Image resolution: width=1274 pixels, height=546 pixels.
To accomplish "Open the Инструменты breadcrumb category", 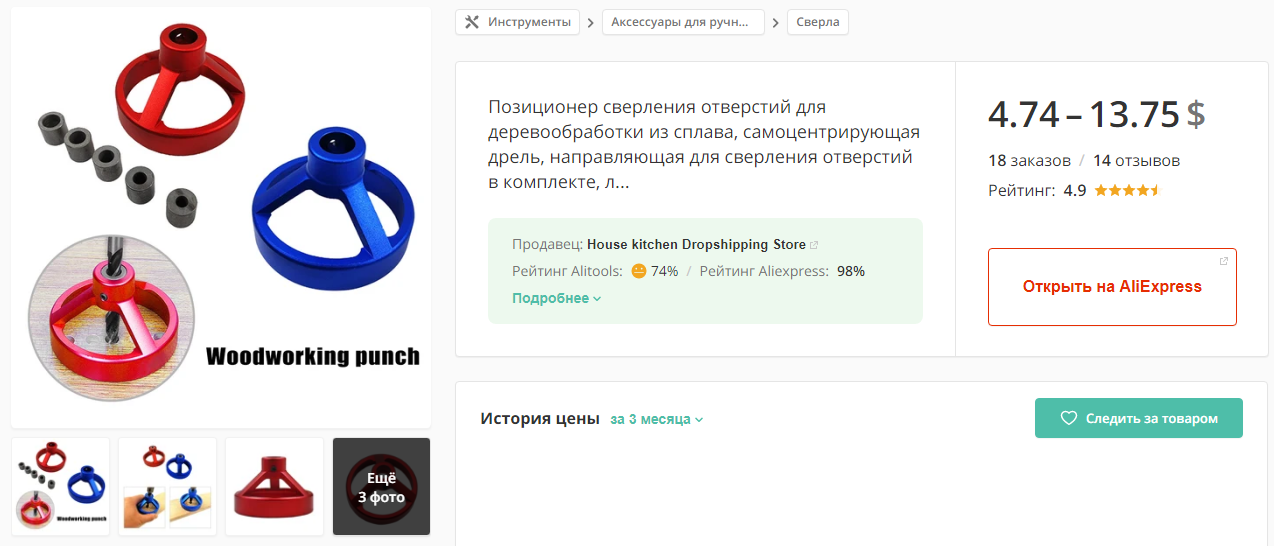I will tap(517, 22).
